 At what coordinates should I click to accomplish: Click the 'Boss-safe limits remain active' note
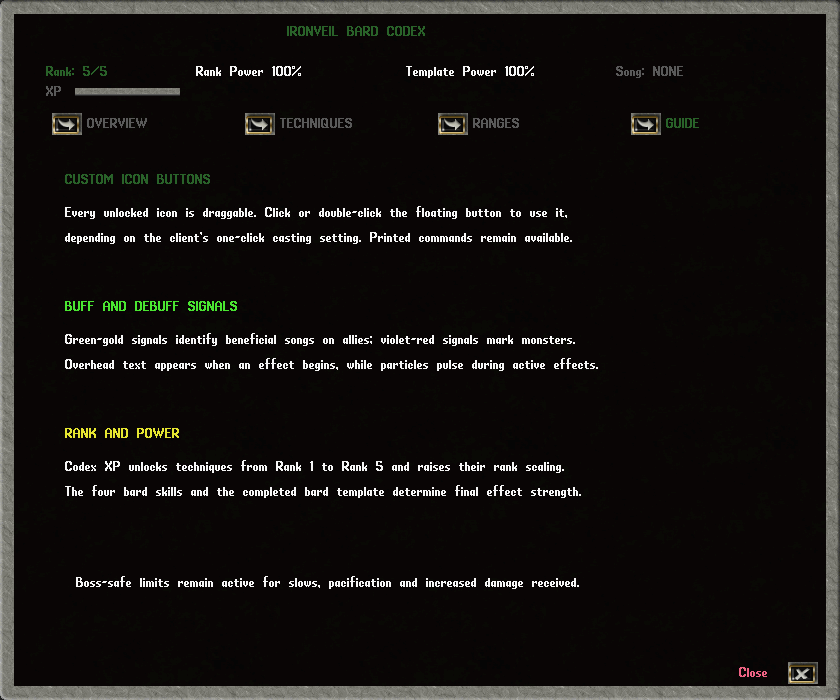[x=327, y=583]
